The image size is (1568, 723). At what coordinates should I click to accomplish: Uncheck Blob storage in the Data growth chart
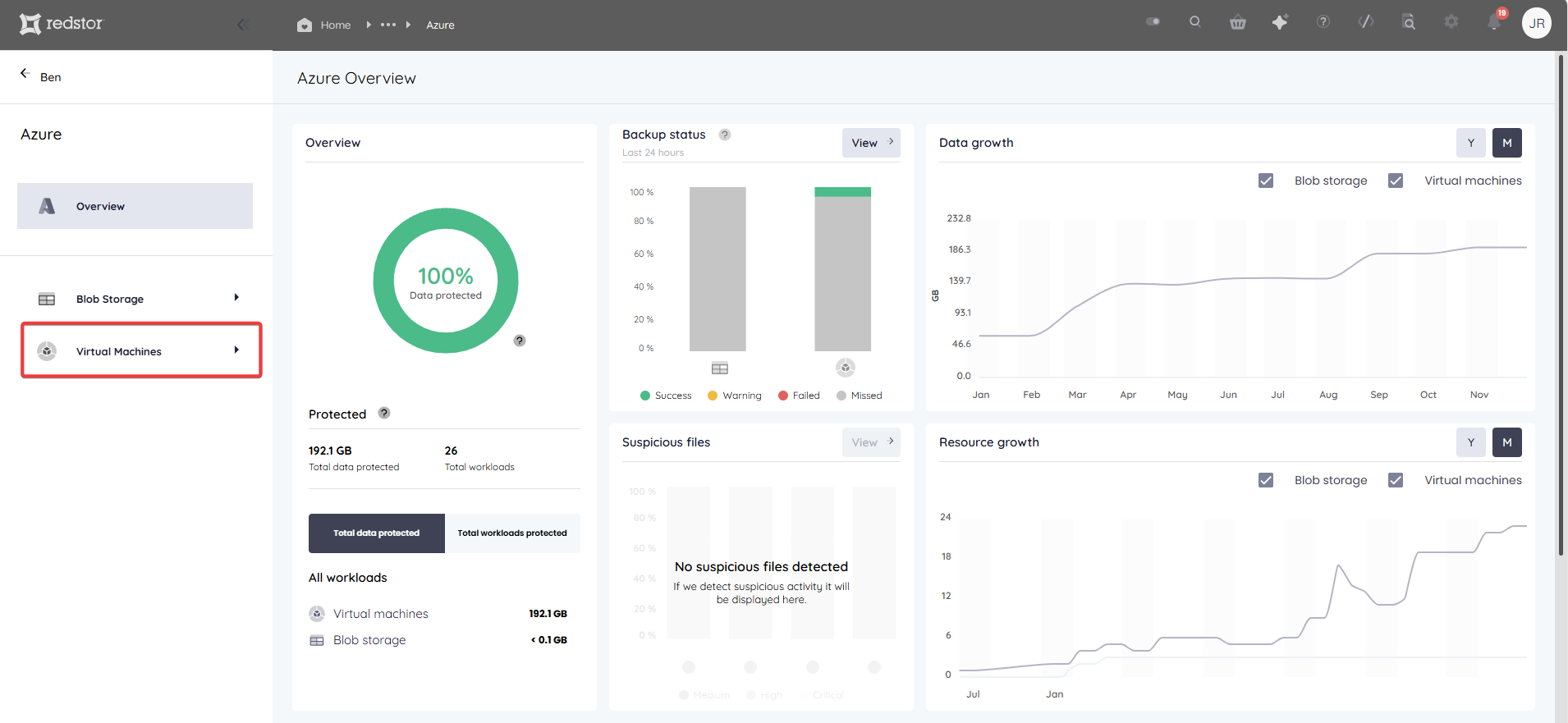coord(1266,181)
